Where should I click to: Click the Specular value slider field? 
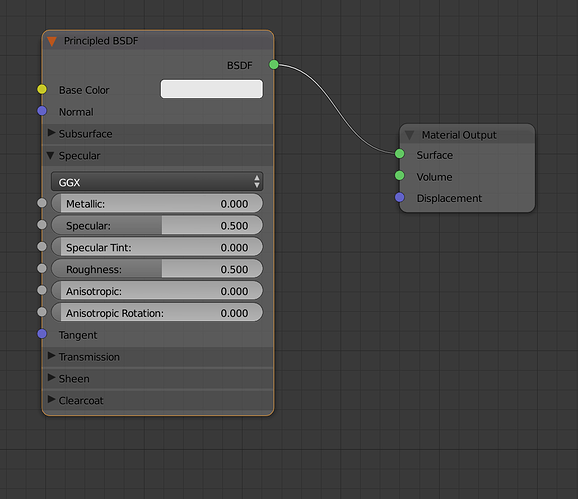pyautogui.click(x=157, y=225)
